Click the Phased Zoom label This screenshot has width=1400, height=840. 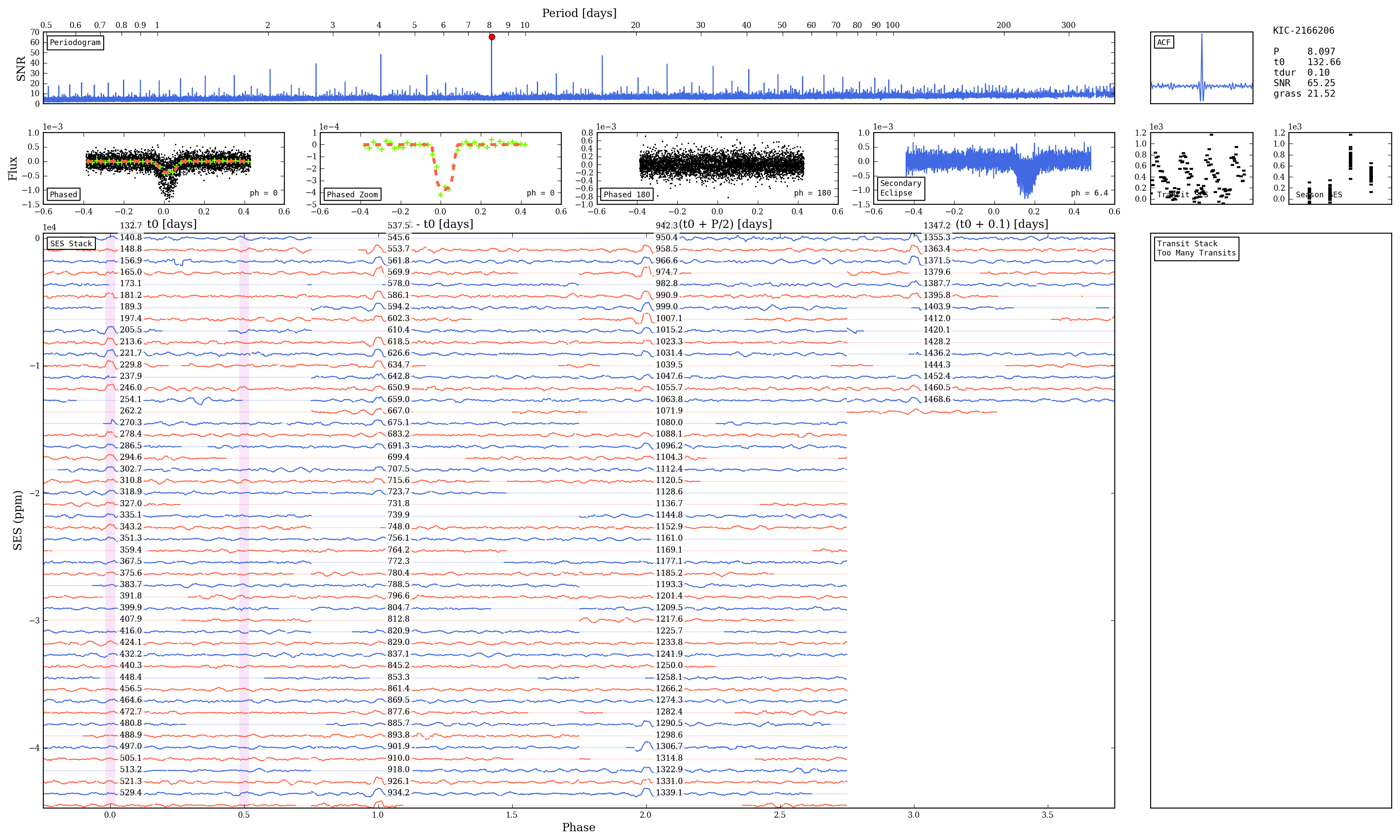click(352, 194)
